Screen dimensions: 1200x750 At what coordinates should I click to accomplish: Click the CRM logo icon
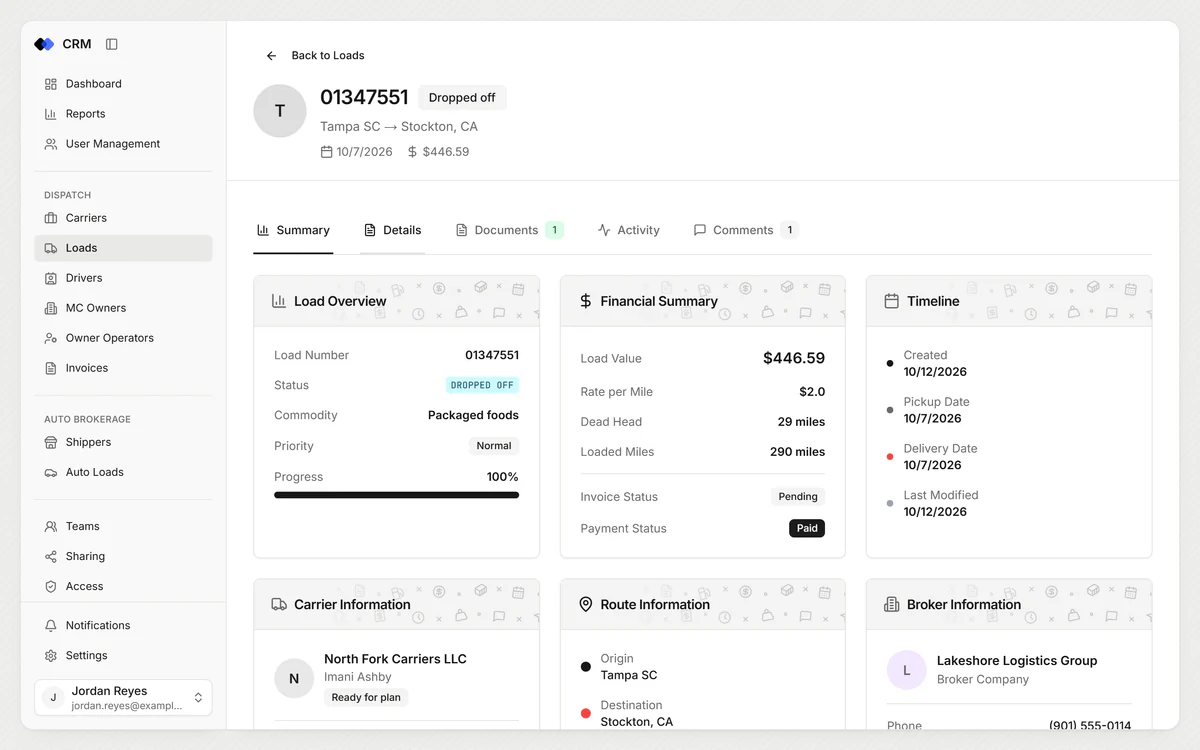44,44
